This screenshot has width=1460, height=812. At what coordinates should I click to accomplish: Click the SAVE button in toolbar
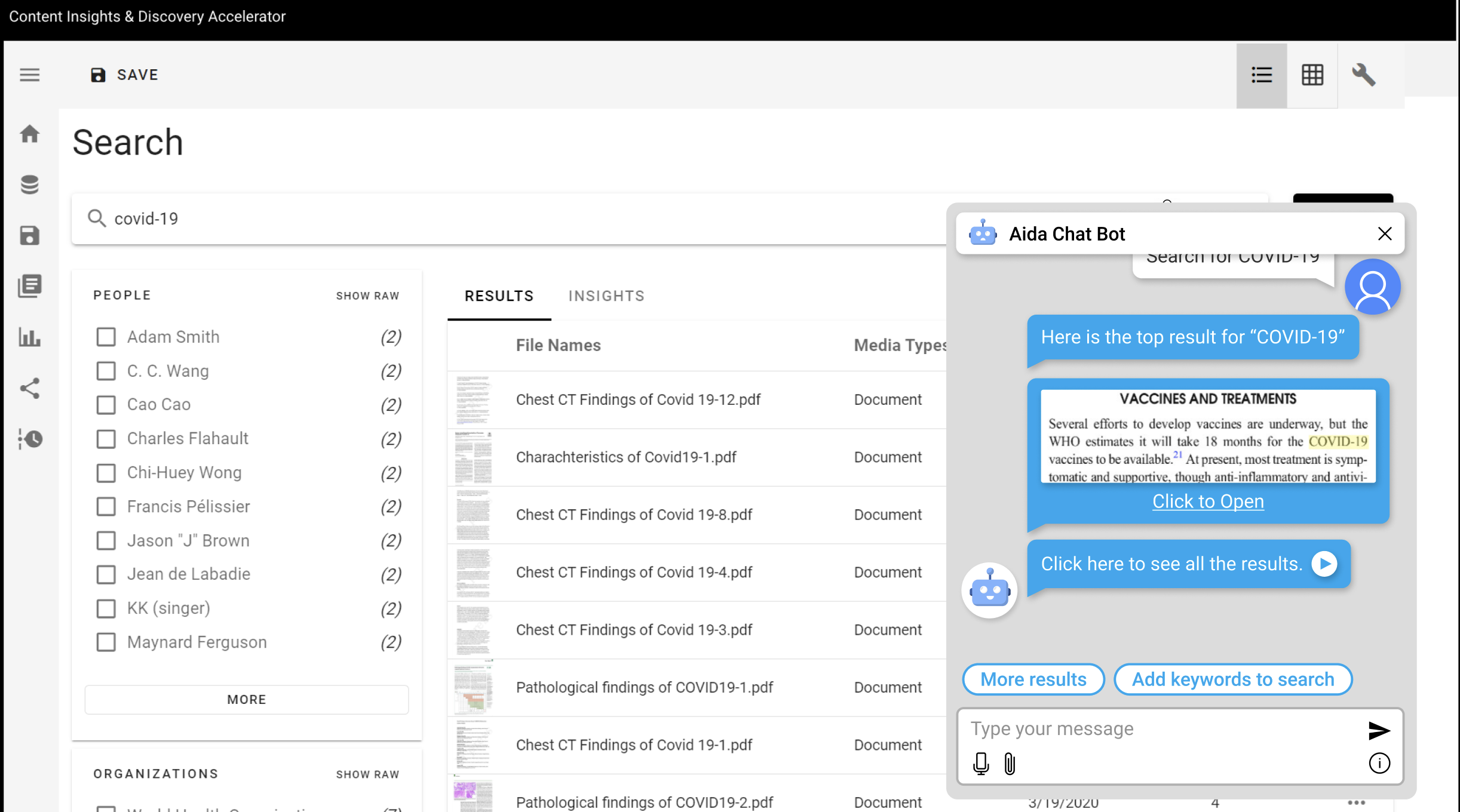pyautogui.click(x=124, y=75)
